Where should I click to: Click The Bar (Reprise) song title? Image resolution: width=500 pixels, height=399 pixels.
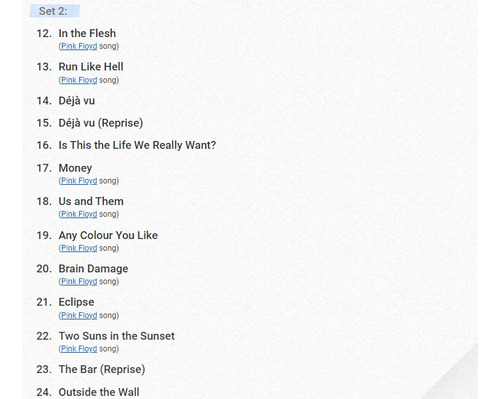point(102,369)
